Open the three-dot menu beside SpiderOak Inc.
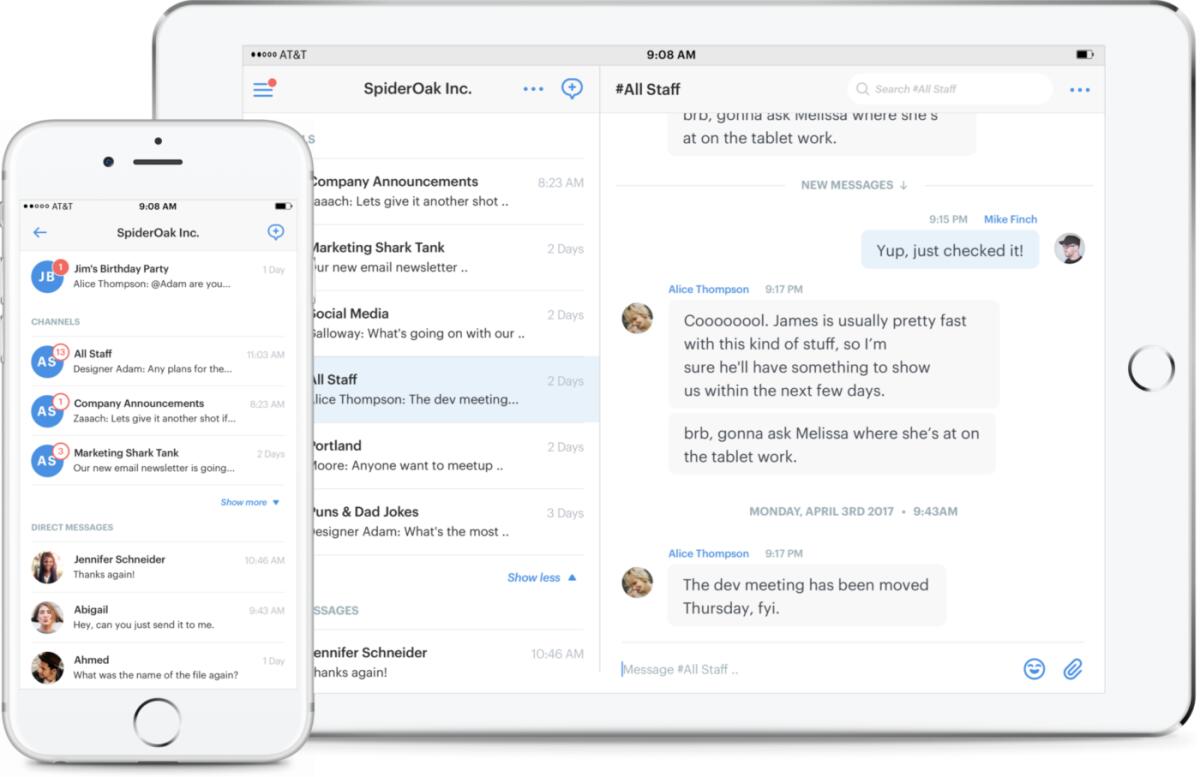Viewport: 1200px width, 777px height. click(533, 89)
